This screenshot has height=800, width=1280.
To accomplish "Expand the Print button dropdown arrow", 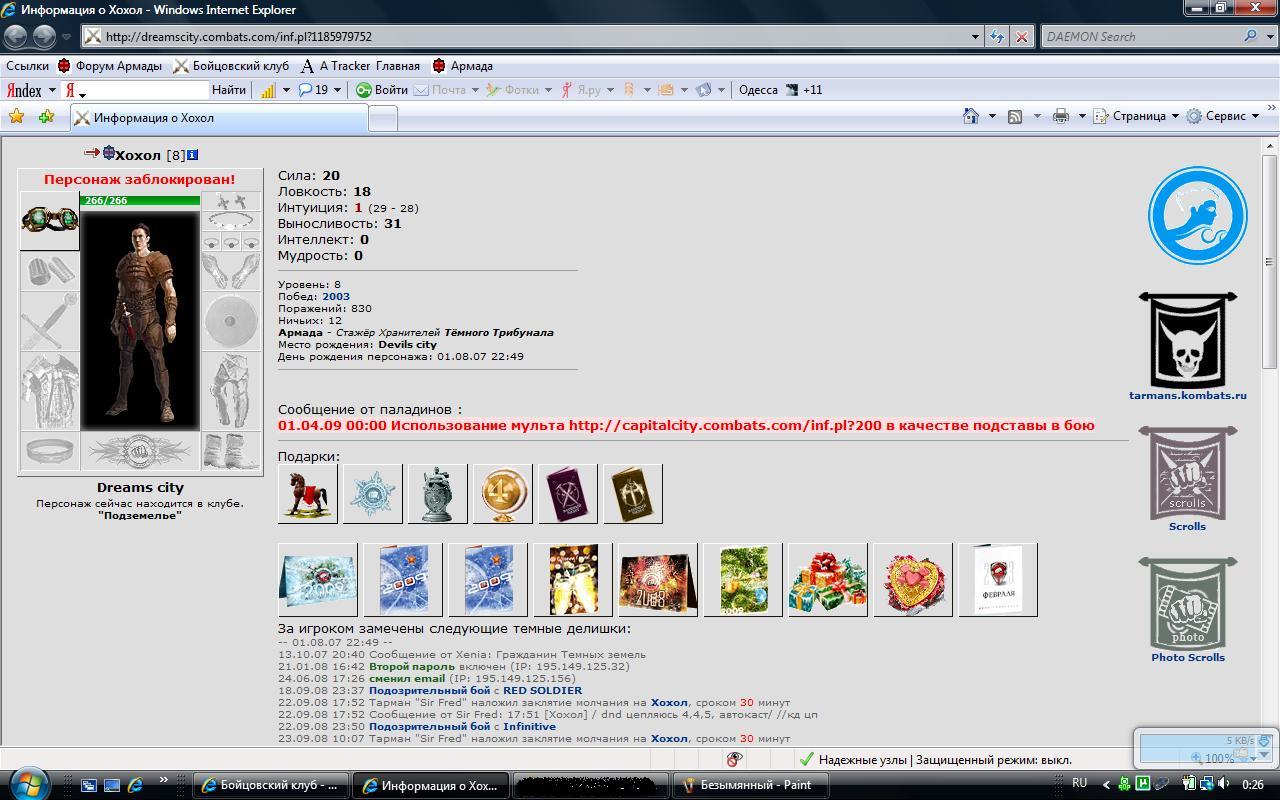I will pyautogui.click(x=1082, y=116).
